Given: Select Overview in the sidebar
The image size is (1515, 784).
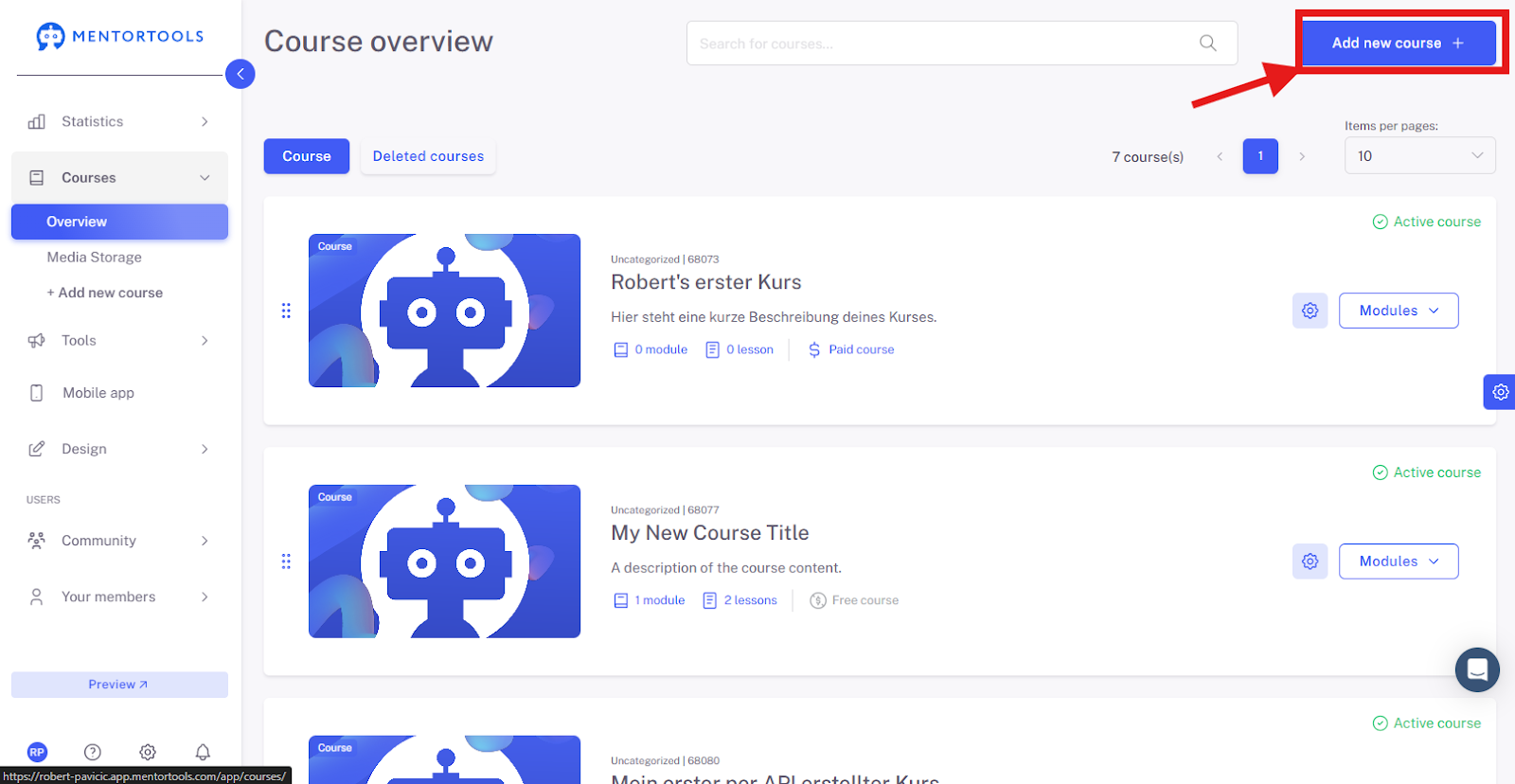Looking at the screenshot, I should pyautogui.click(x=119, y=222).
